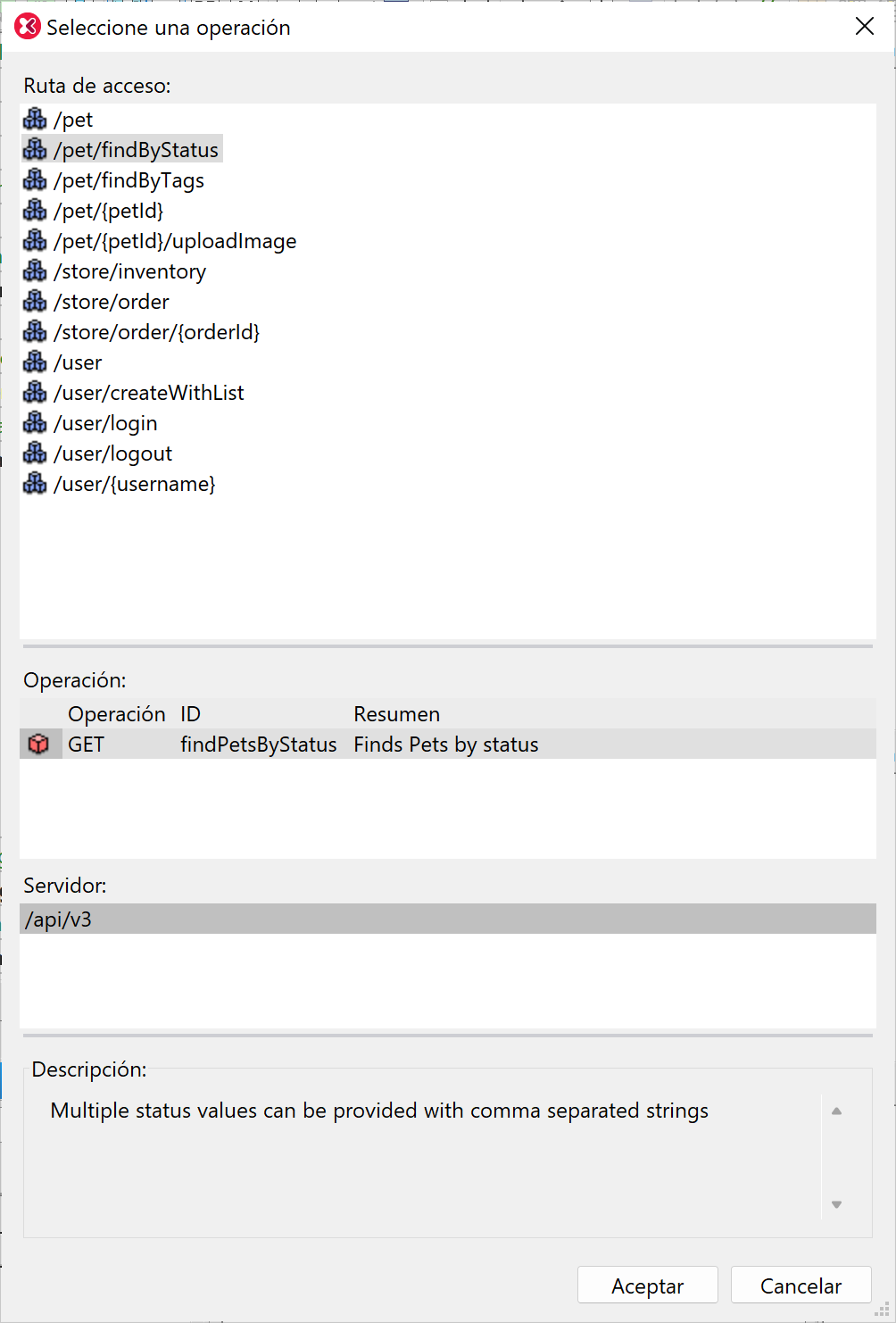Pick the /user/login path
The height and width of the screenshot is (1323, 896).
click(x=105, y=423)
